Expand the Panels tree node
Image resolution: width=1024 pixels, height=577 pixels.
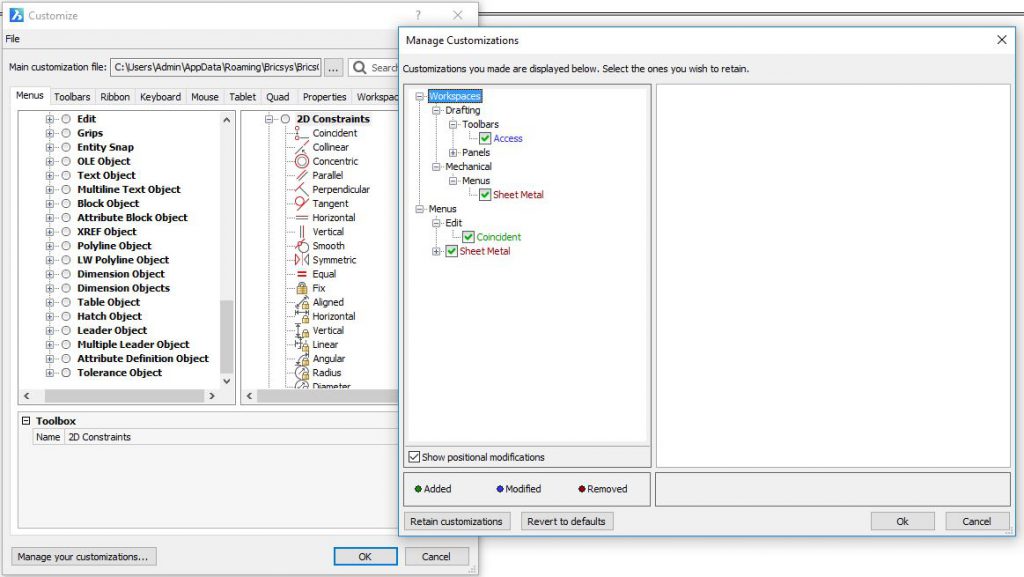tap(453, 153)
